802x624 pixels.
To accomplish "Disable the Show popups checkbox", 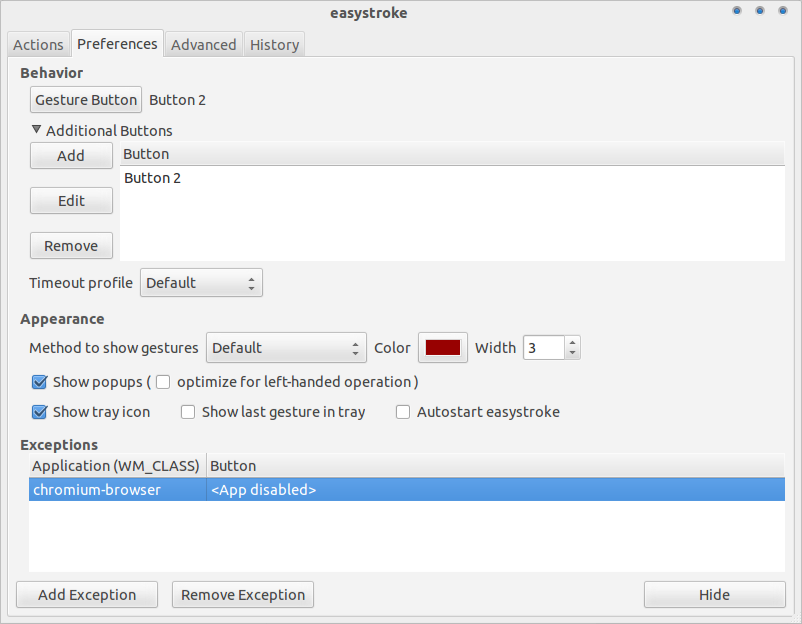I will (x=39, y=382).
